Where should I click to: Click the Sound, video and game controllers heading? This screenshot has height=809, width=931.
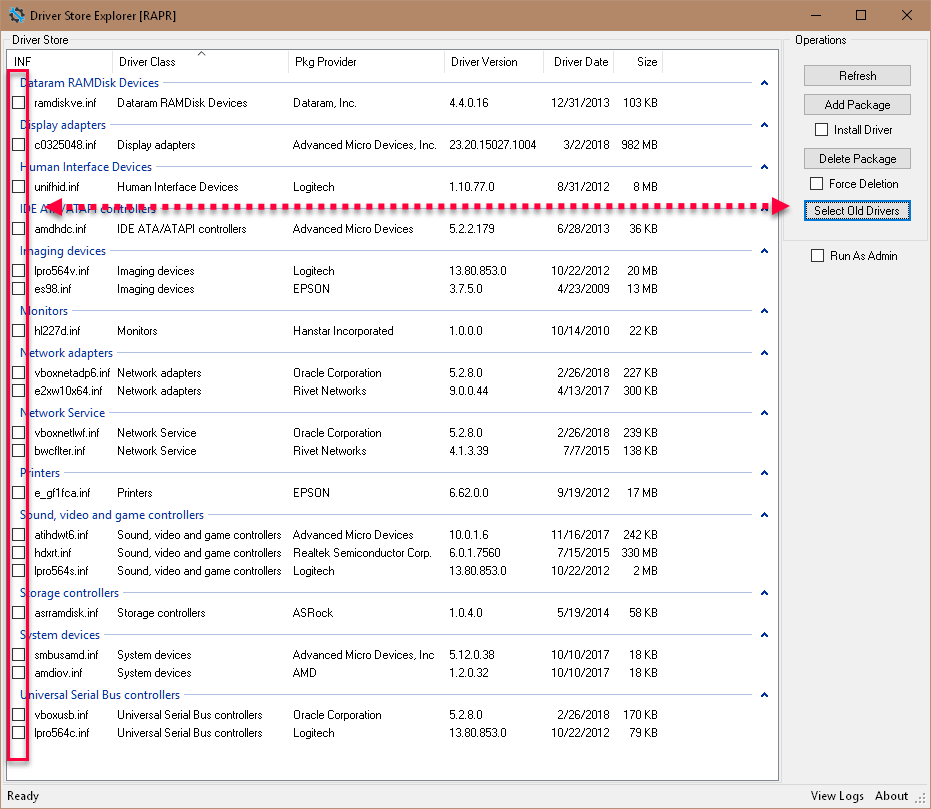[112, 515]
